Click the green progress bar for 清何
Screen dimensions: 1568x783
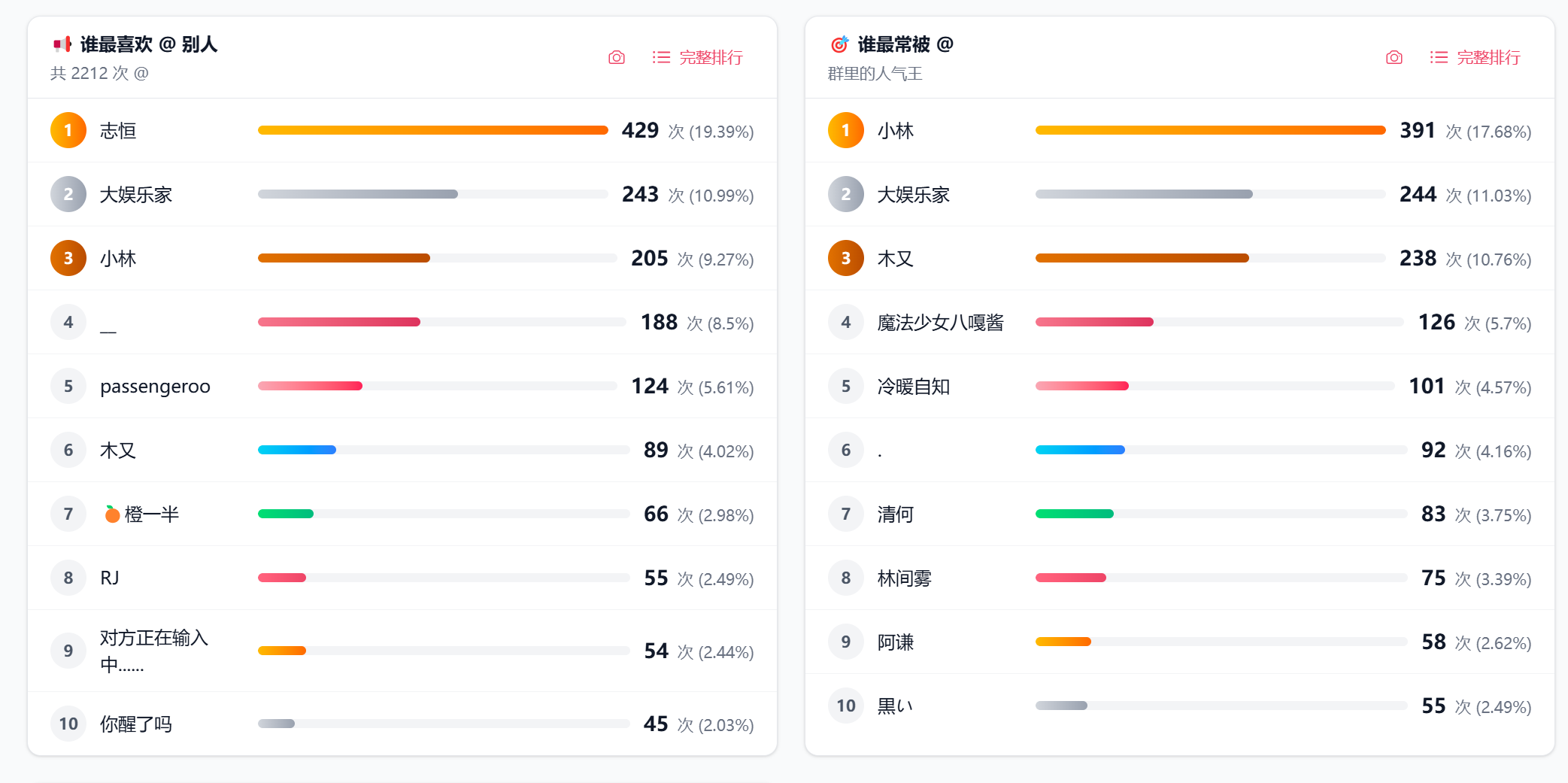click(1074, 514)
